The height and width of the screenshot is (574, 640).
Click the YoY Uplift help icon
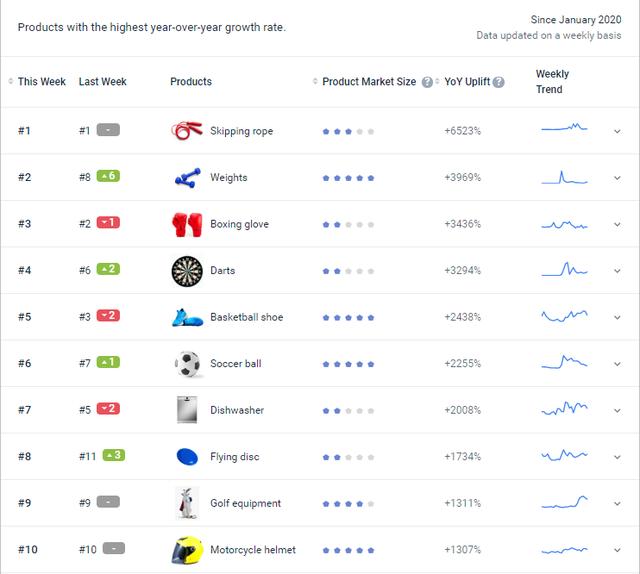[x=498, y=82]
